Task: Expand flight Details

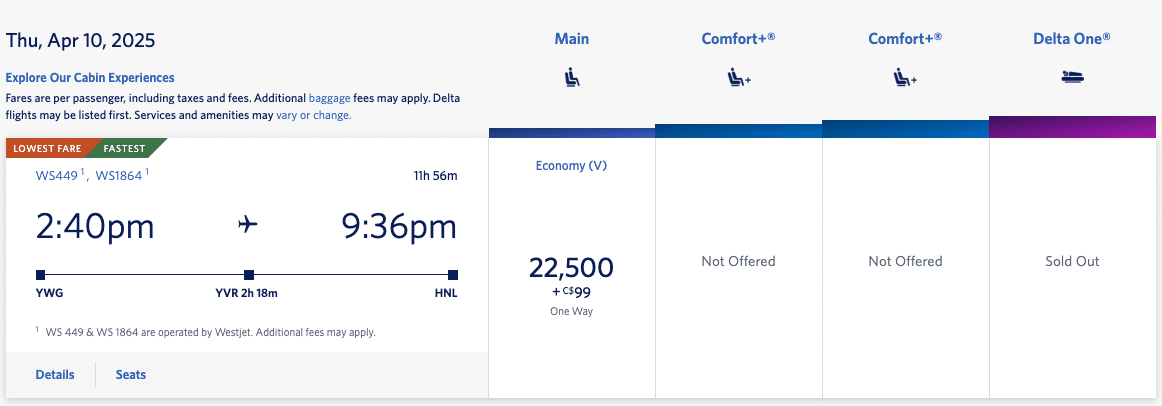Action: pos(55,375)
